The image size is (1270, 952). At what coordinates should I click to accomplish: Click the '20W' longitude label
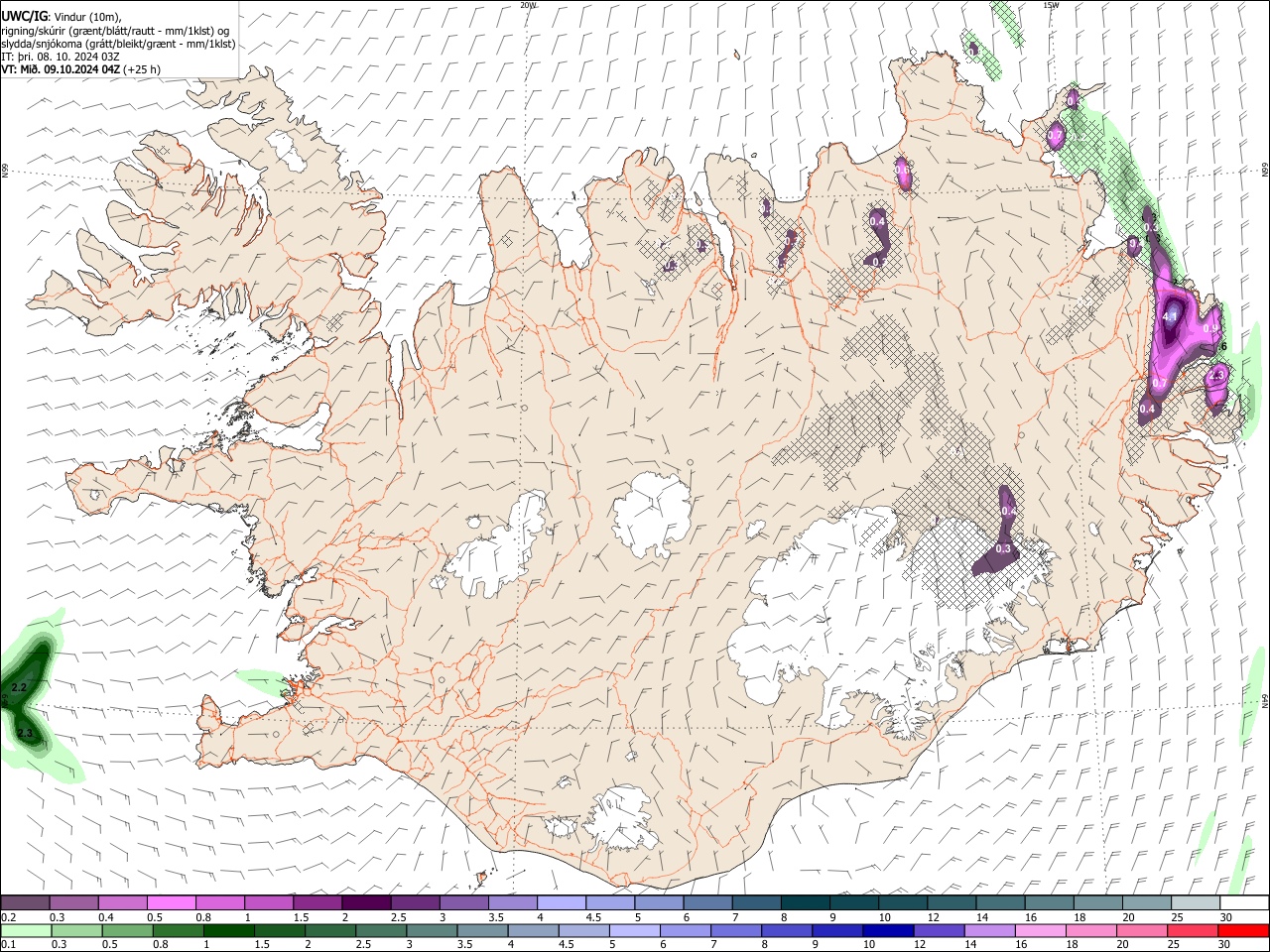coord(528,5)
